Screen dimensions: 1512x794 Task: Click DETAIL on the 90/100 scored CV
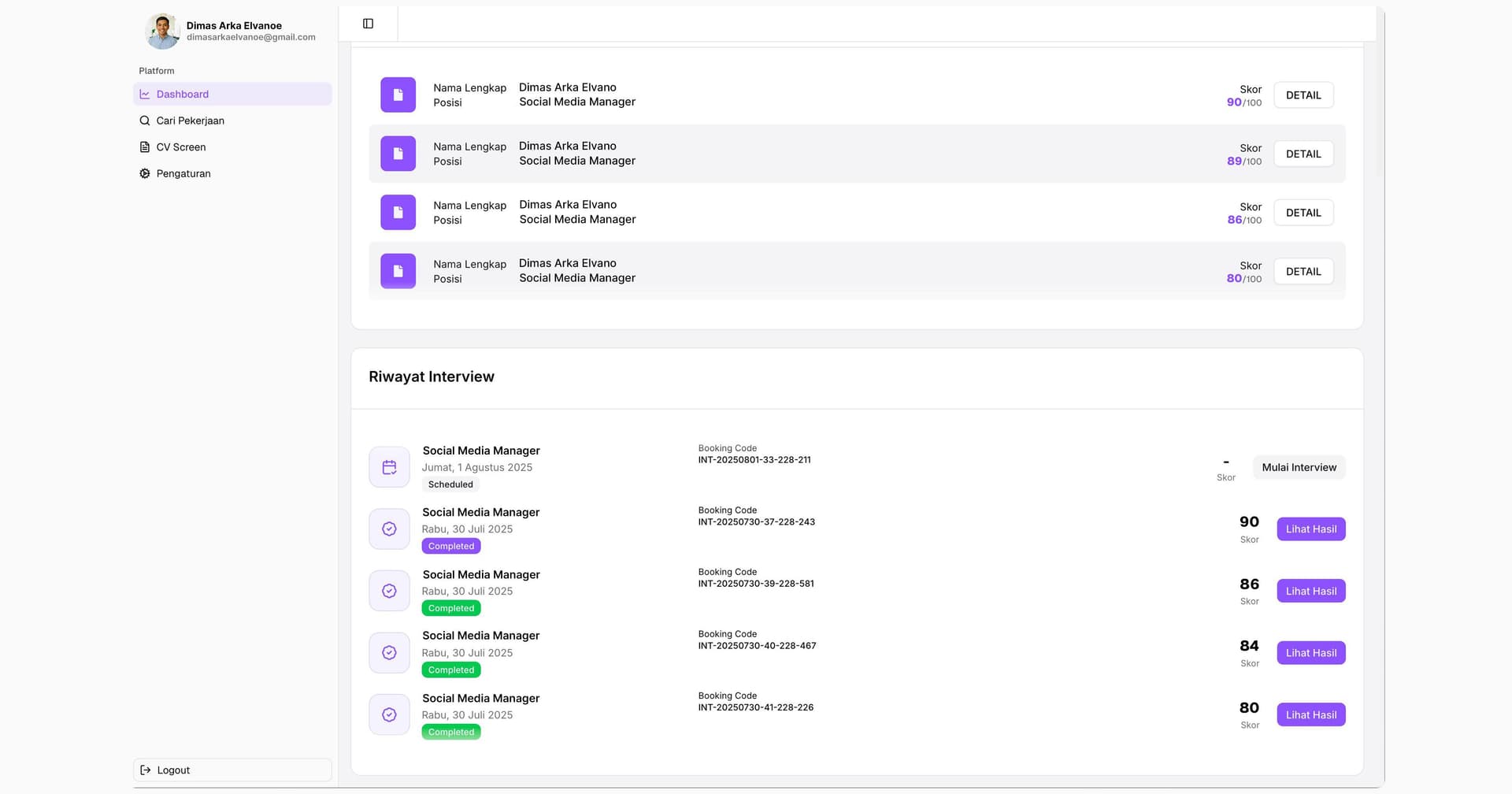pyautogui.click(x=1303, y=95)
